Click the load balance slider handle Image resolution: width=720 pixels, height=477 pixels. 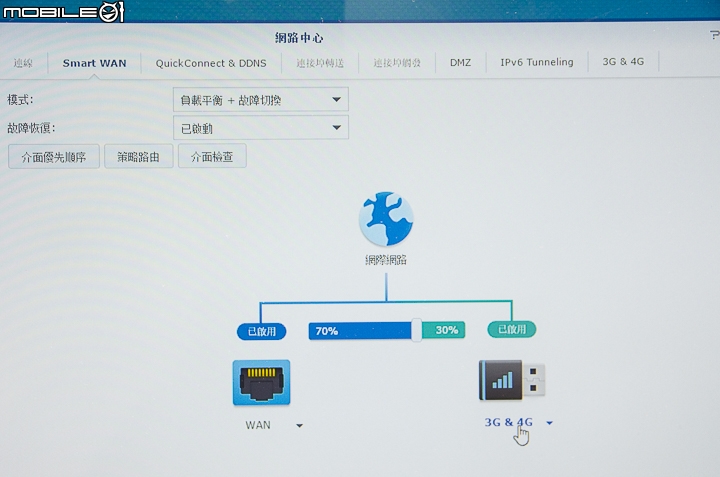pos(416,330)
